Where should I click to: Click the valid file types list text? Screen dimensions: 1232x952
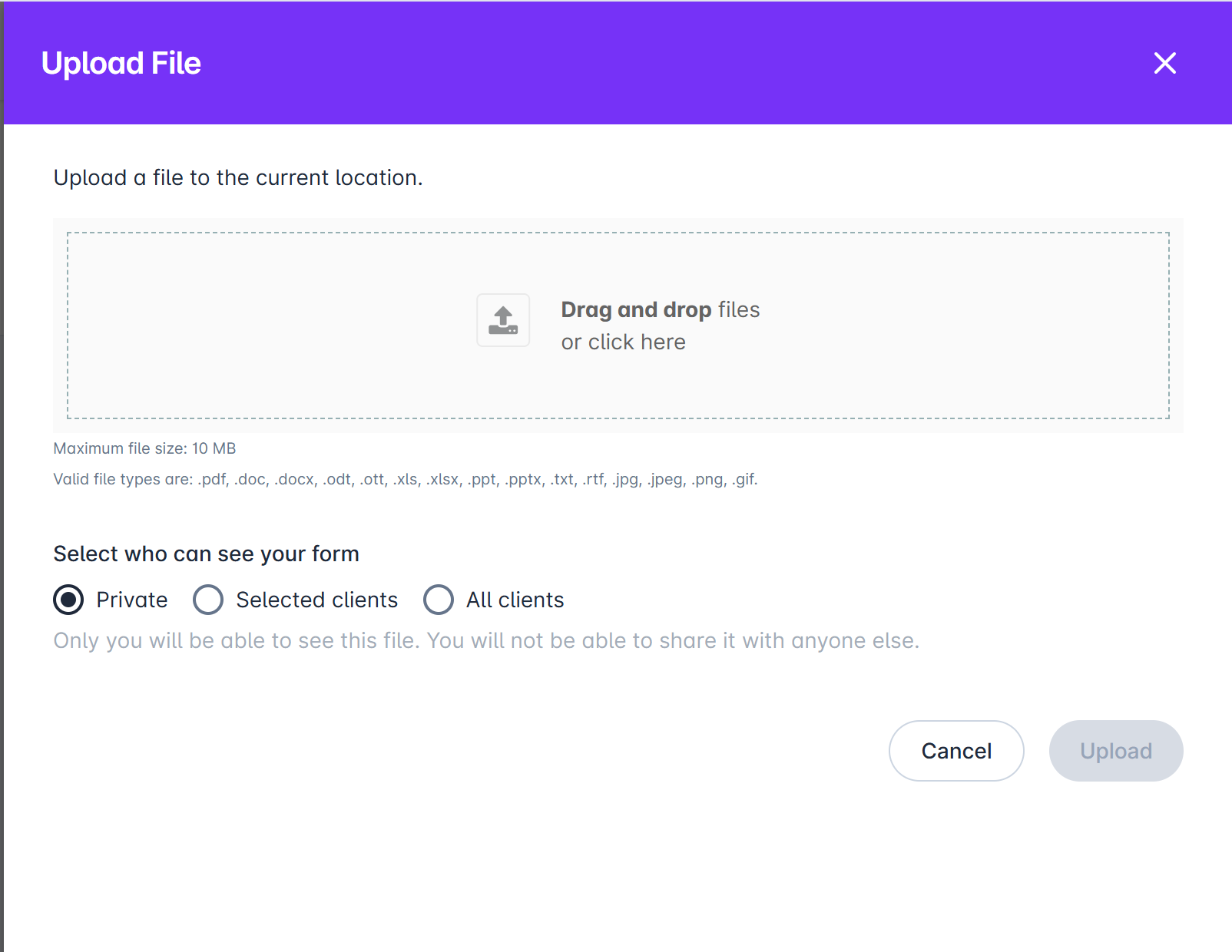(406, 479)
